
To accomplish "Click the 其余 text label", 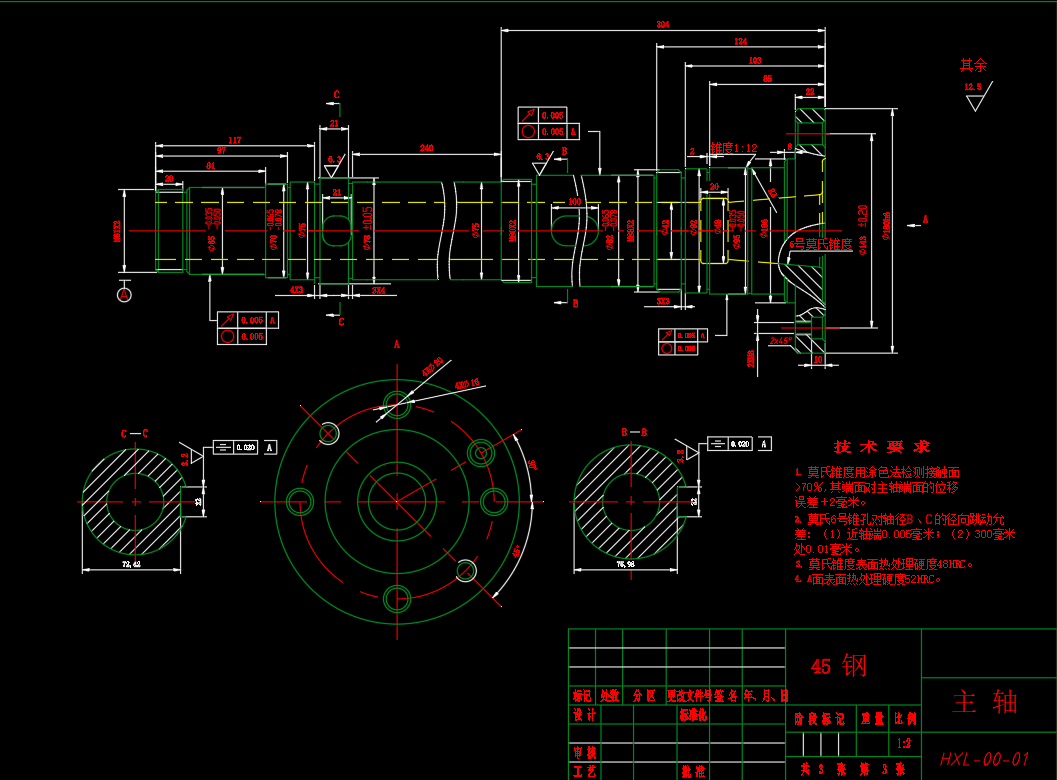I will tap(973, 65).
